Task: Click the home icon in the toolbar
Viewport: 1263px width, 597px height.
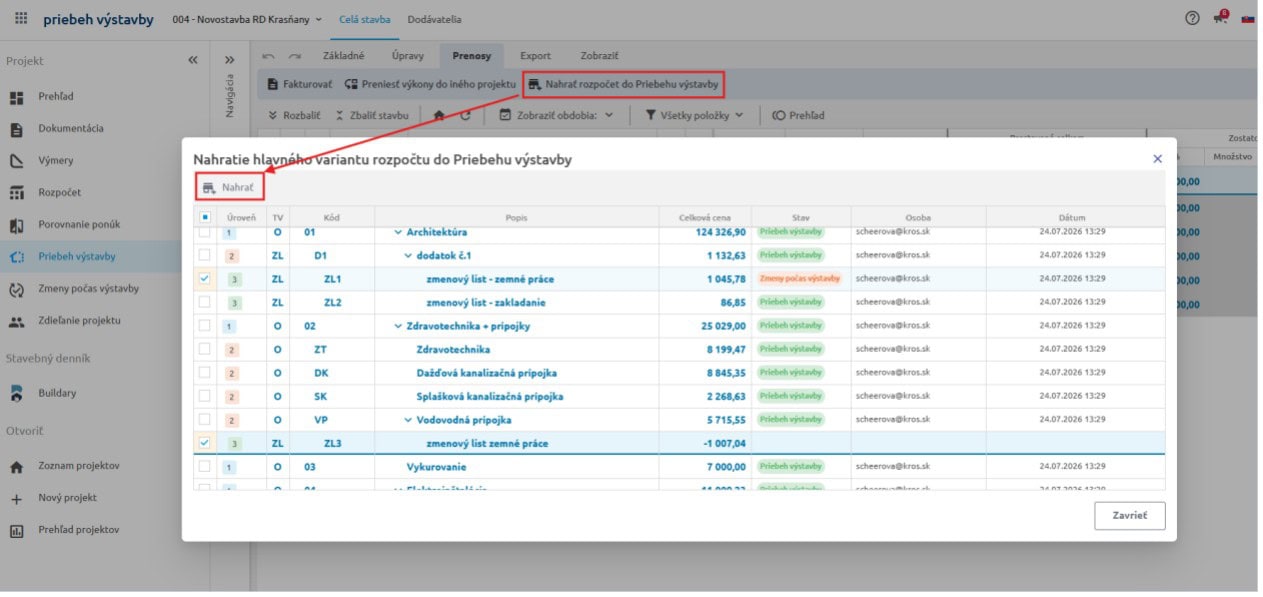Action: pos(438,115)
